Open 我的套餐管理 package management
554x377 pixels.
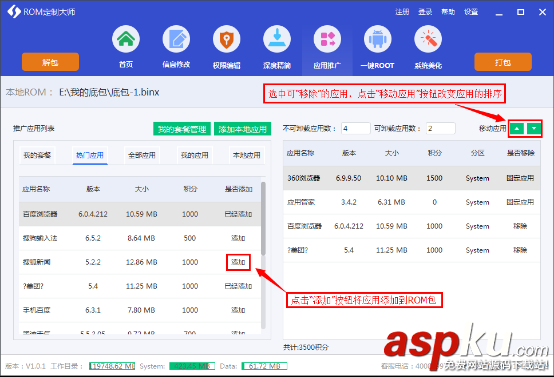(182, 129)
